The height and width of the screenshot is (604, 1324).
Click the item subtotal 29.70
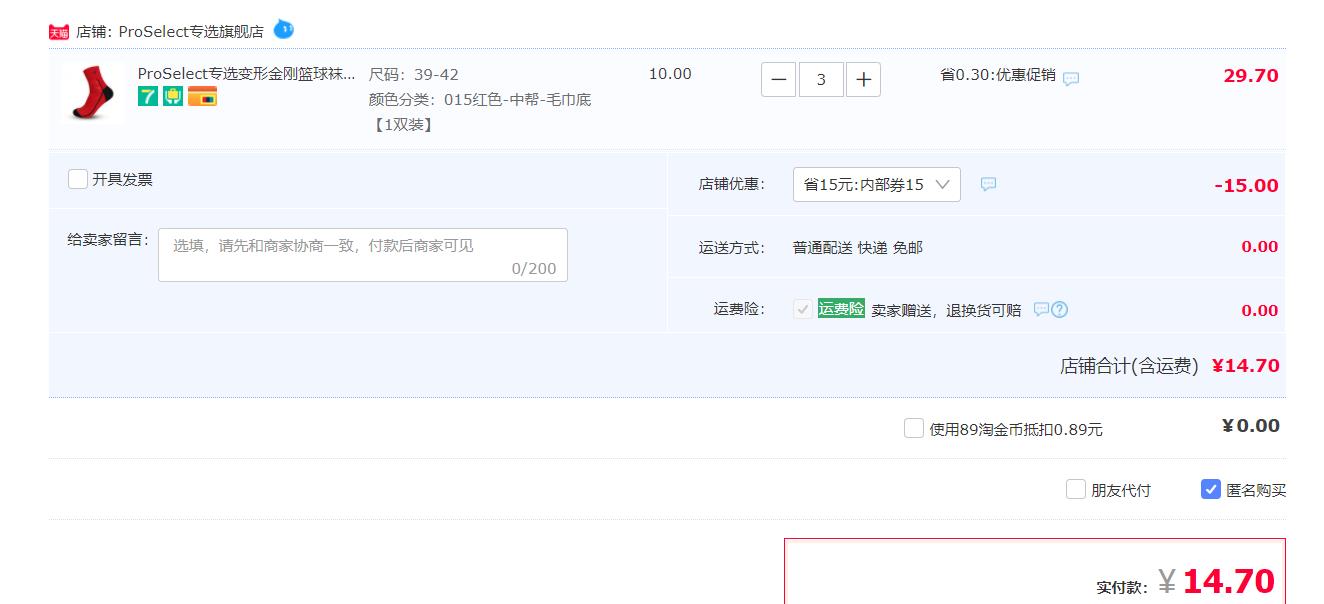click(1251, 76)
